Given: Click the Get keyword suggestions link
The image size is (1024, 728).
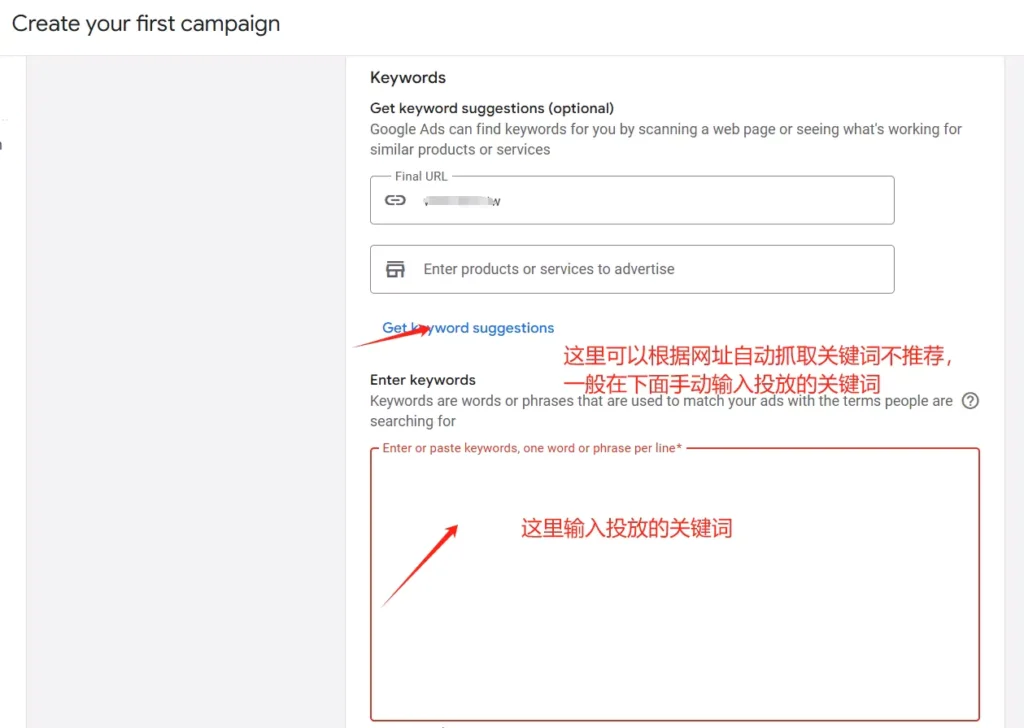Looking at the screenshot, I should (x=468, y=328).
